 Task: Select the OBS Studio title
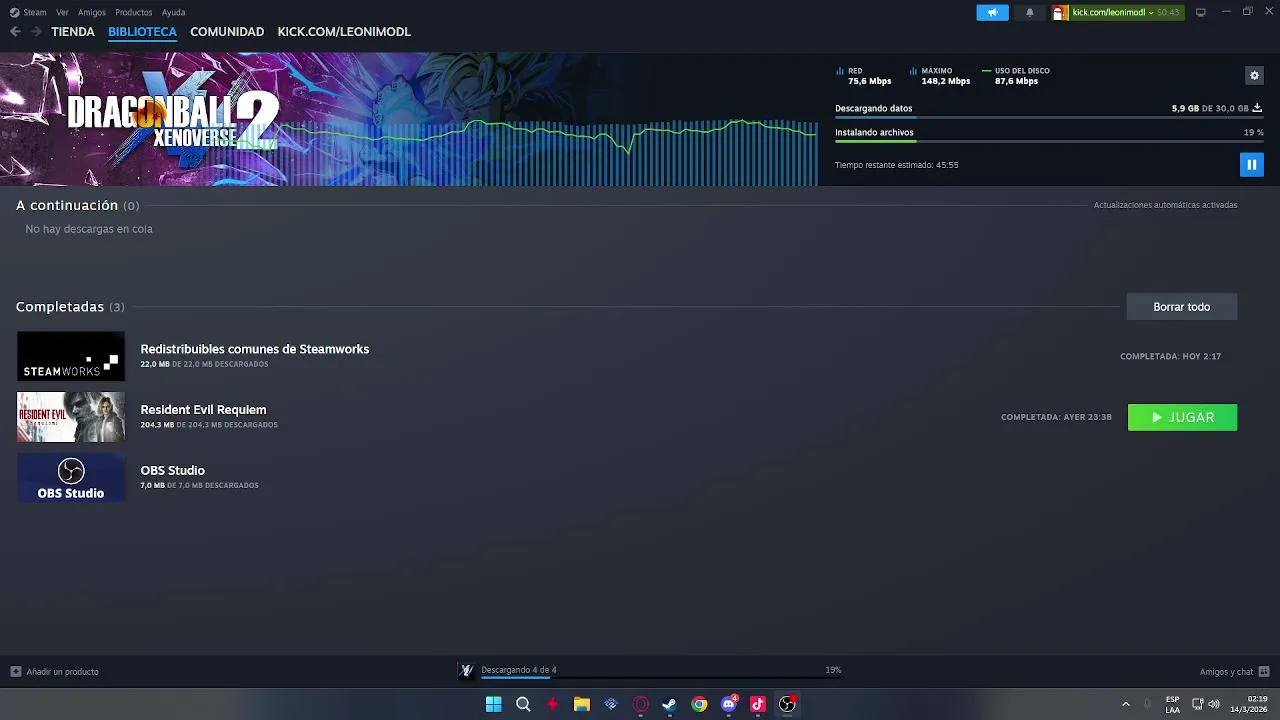tap(172, 470)
